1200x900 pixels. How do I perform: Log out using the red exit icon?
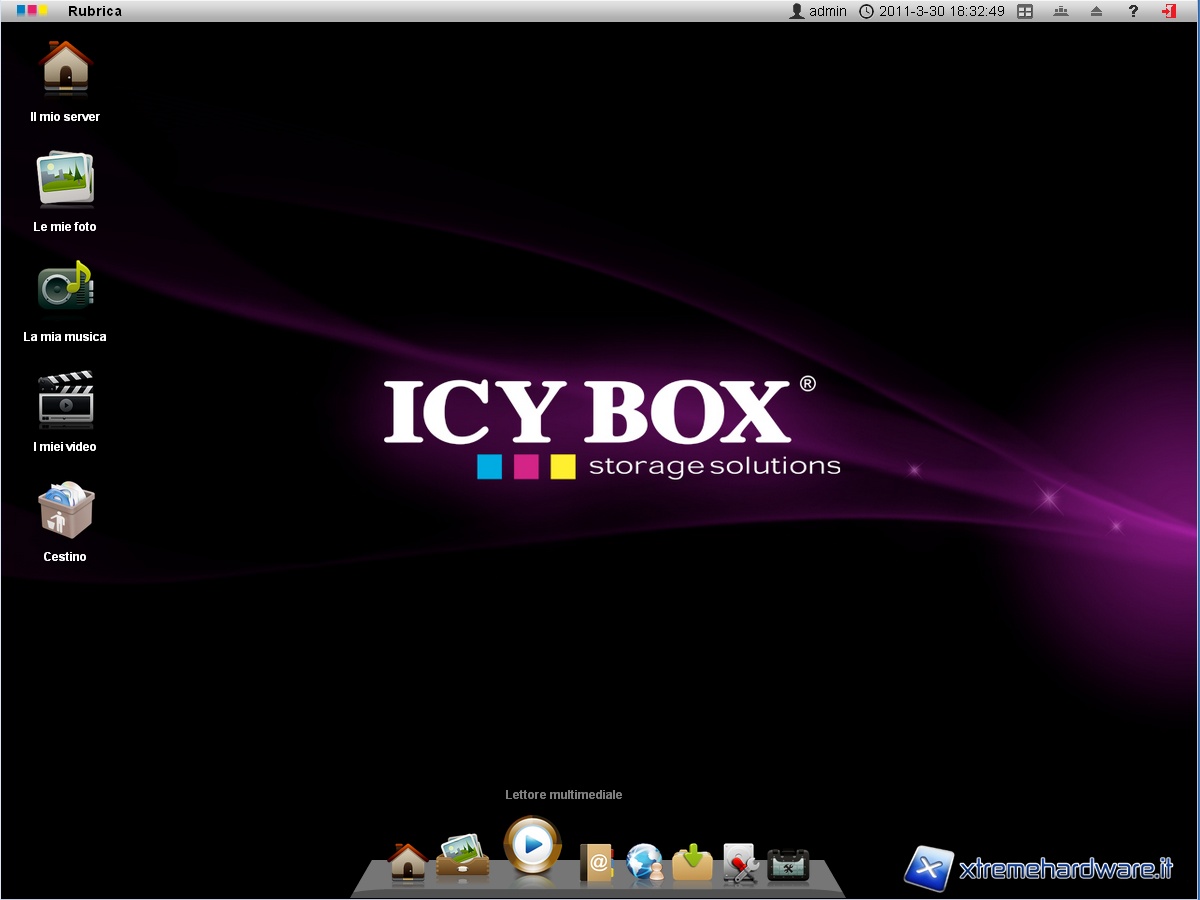(1168, 11)
